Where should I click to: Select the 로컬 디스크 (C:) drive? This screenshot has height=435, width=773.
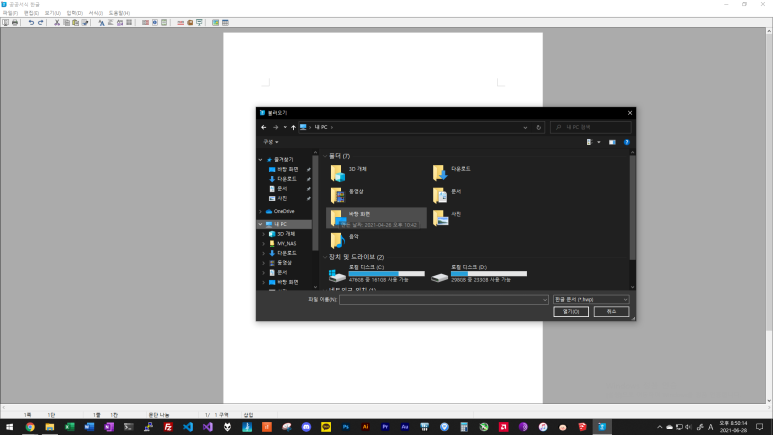pyautogui.click(x=377, y=273)
